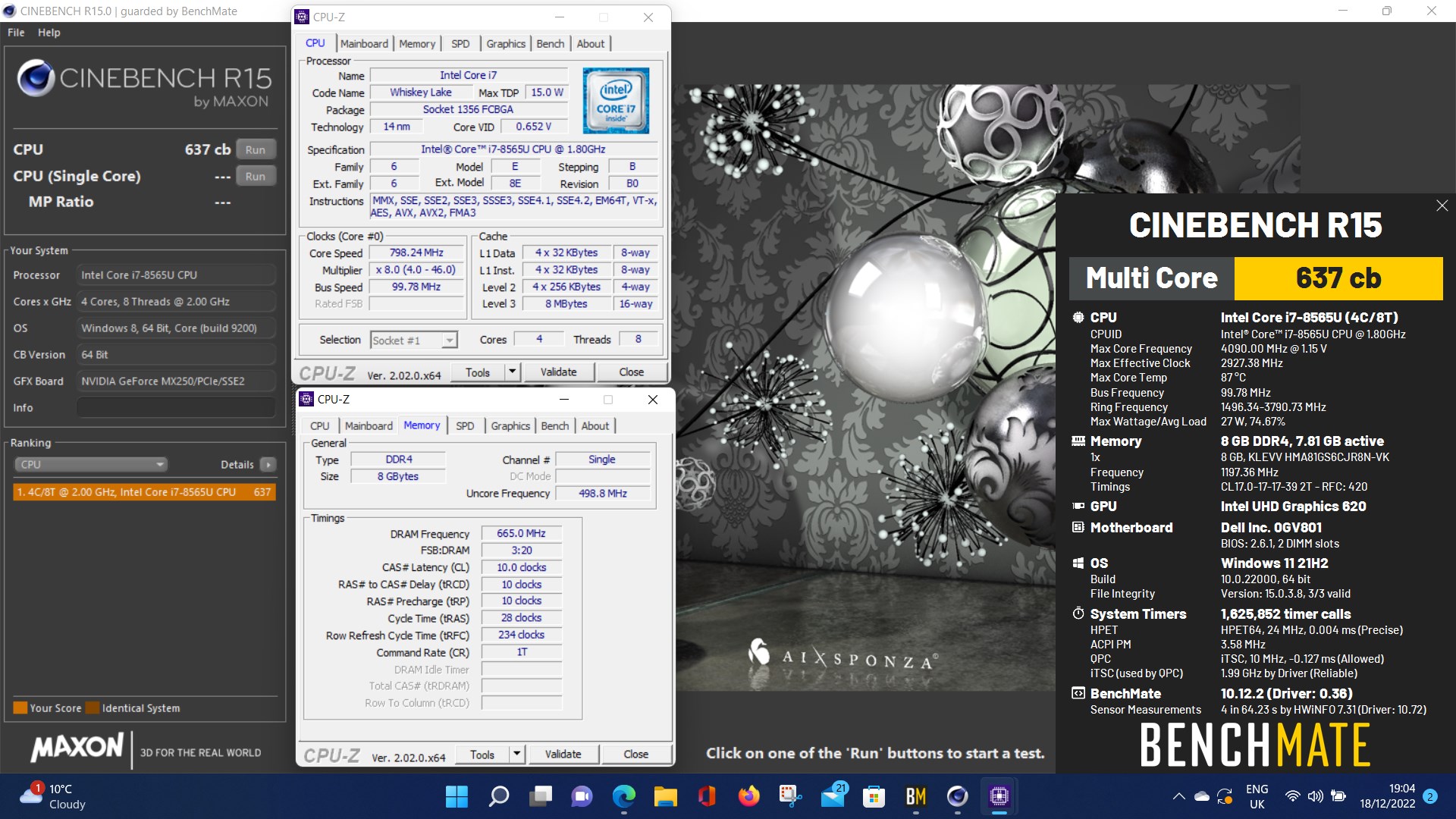Open Socket #1 selection dropdown
This screenshot has height=819, width=1456.
coord(413,340)
